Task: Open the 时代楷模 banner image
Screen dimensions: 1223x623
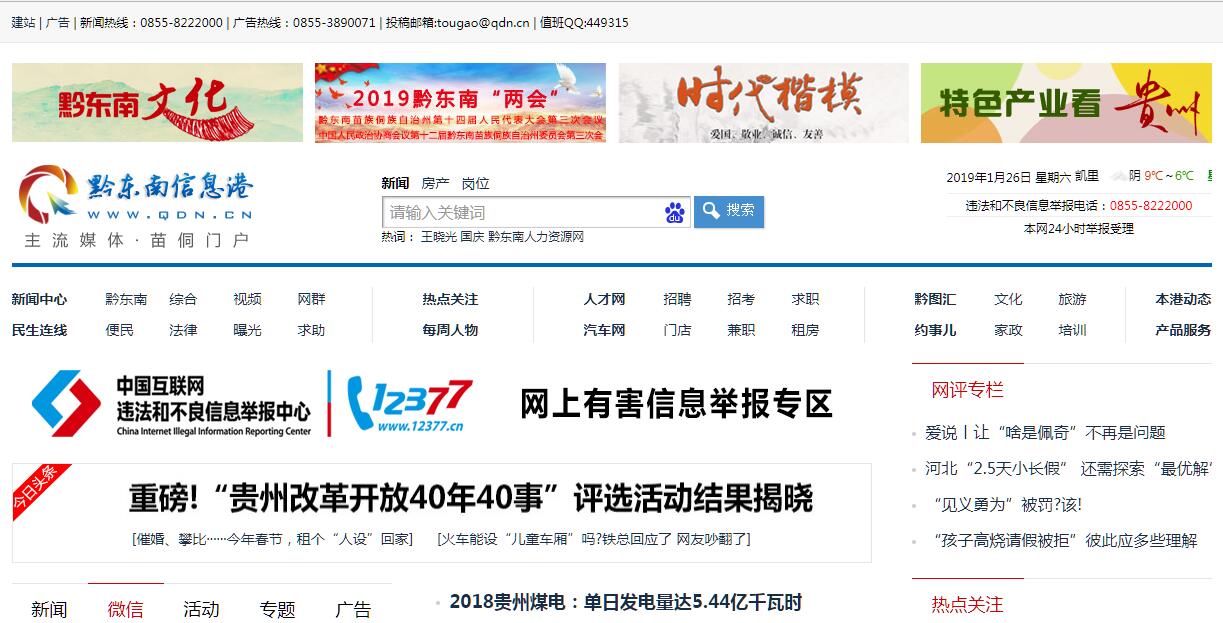Action: pos(763,102)
